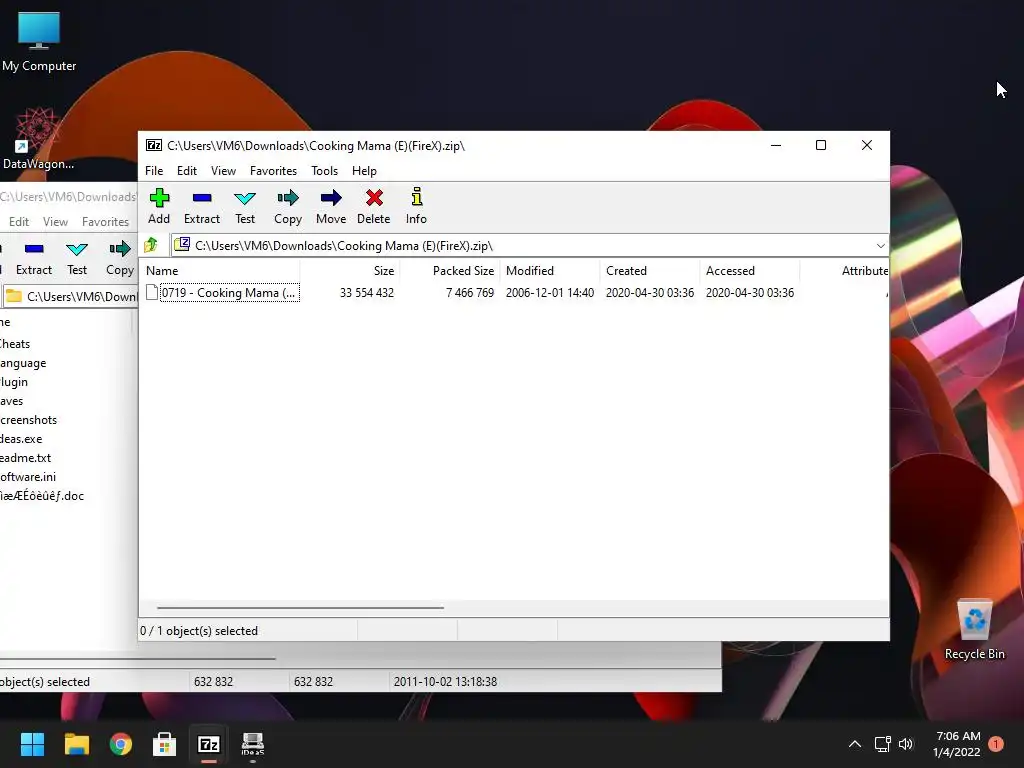Open Edit menu in background 7-Zip window
The image size is (1024, 768).
point(19,221)
